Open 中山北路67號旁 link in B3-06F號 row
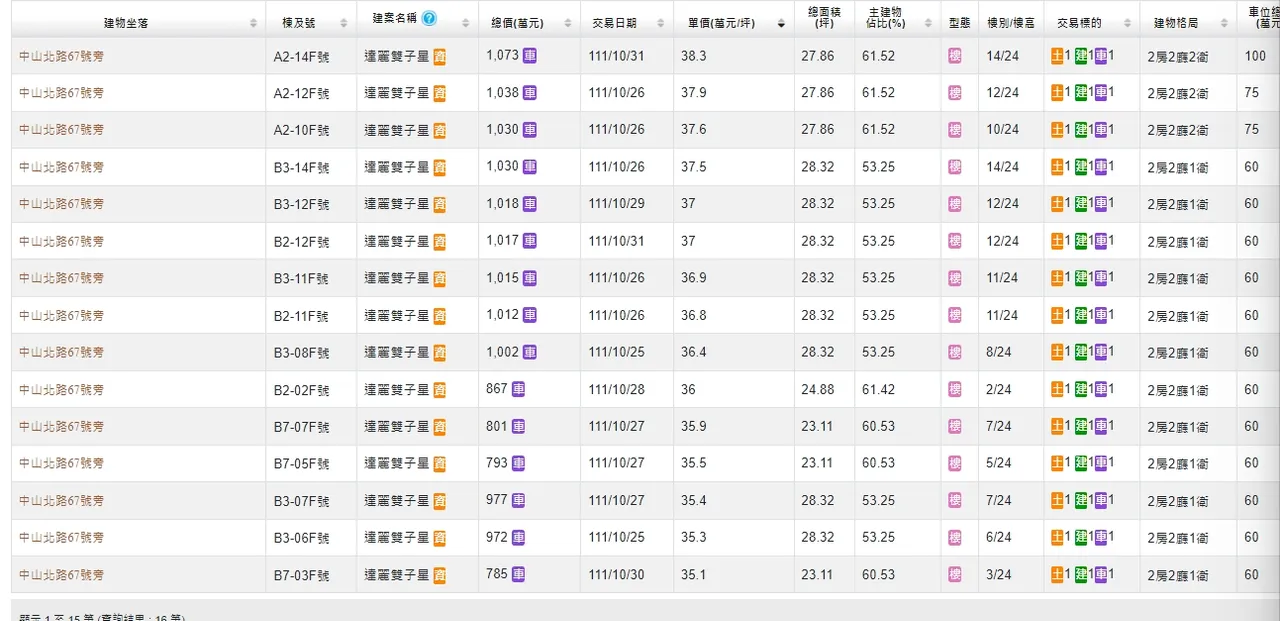 click(61, 537)
